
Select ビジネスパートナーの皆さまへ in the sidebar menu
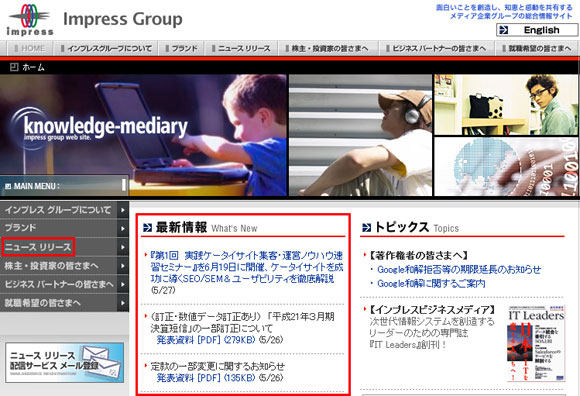(58, 284)
